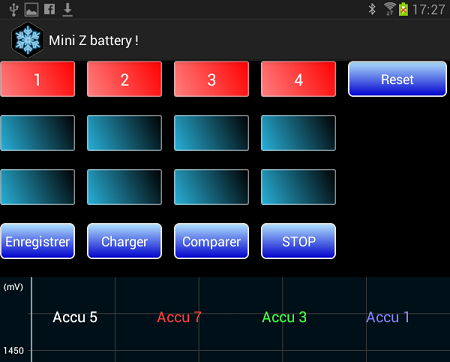Click the 1450 axis value
This screenshot has width=450, height=362.
(x=13, y=351)
